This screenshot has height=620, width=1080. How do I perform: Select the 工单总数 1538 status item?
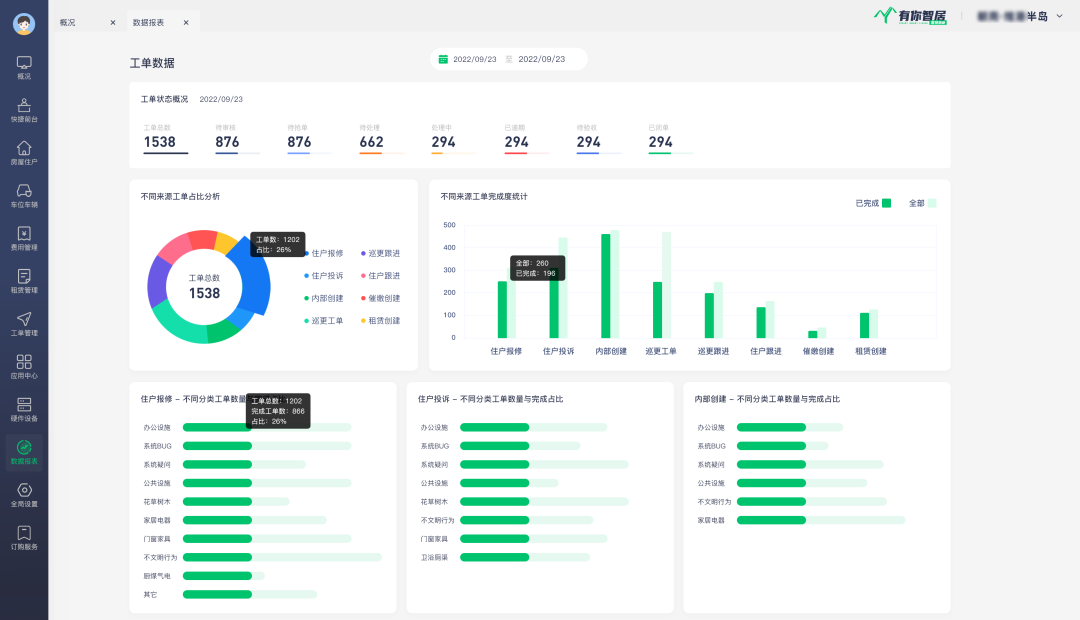165,138
